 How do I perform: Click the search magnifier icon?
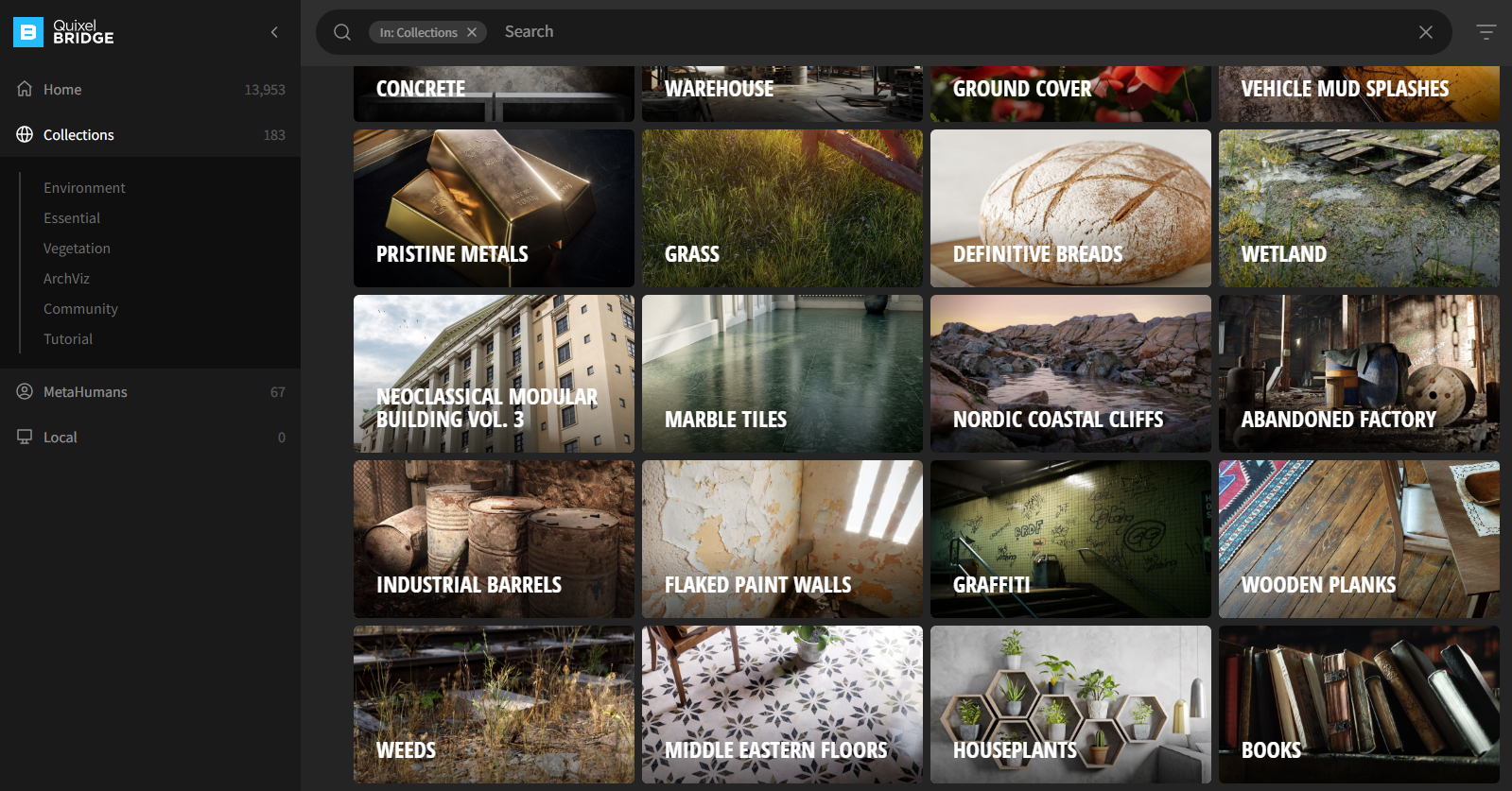click(342, 32)
